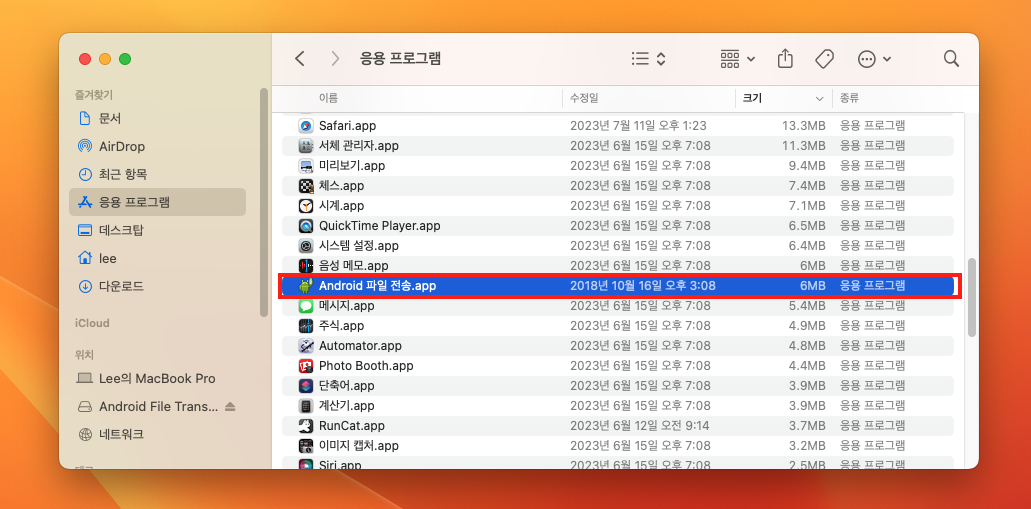Click the Android 파일 전송.app icon
The image size is (1031, 509).
[306, 286]
